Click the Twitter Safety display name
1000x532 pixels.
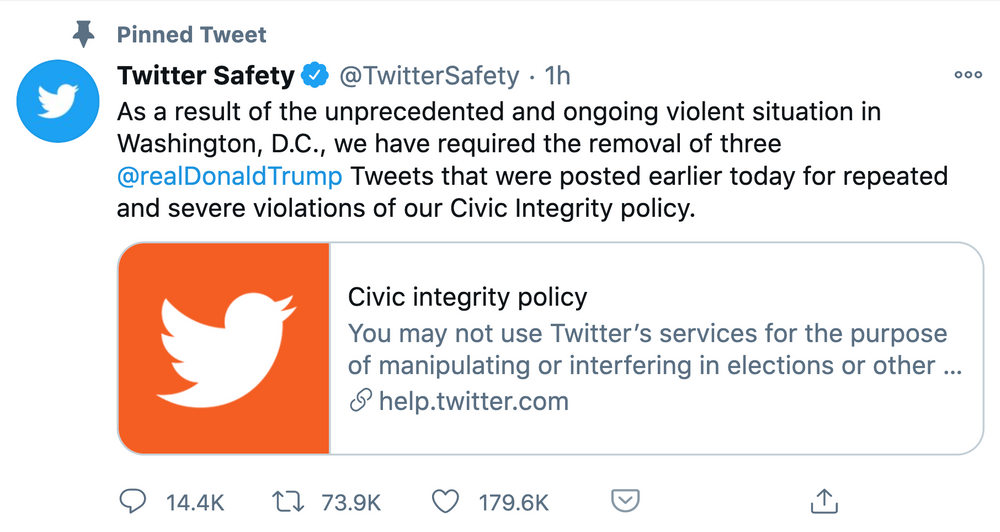[x=205, y=75]
